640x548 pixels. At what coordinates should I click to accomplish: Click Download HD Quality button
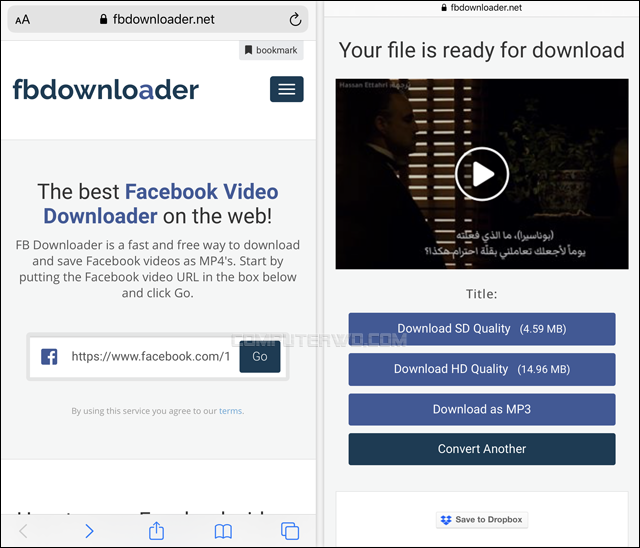482,369
